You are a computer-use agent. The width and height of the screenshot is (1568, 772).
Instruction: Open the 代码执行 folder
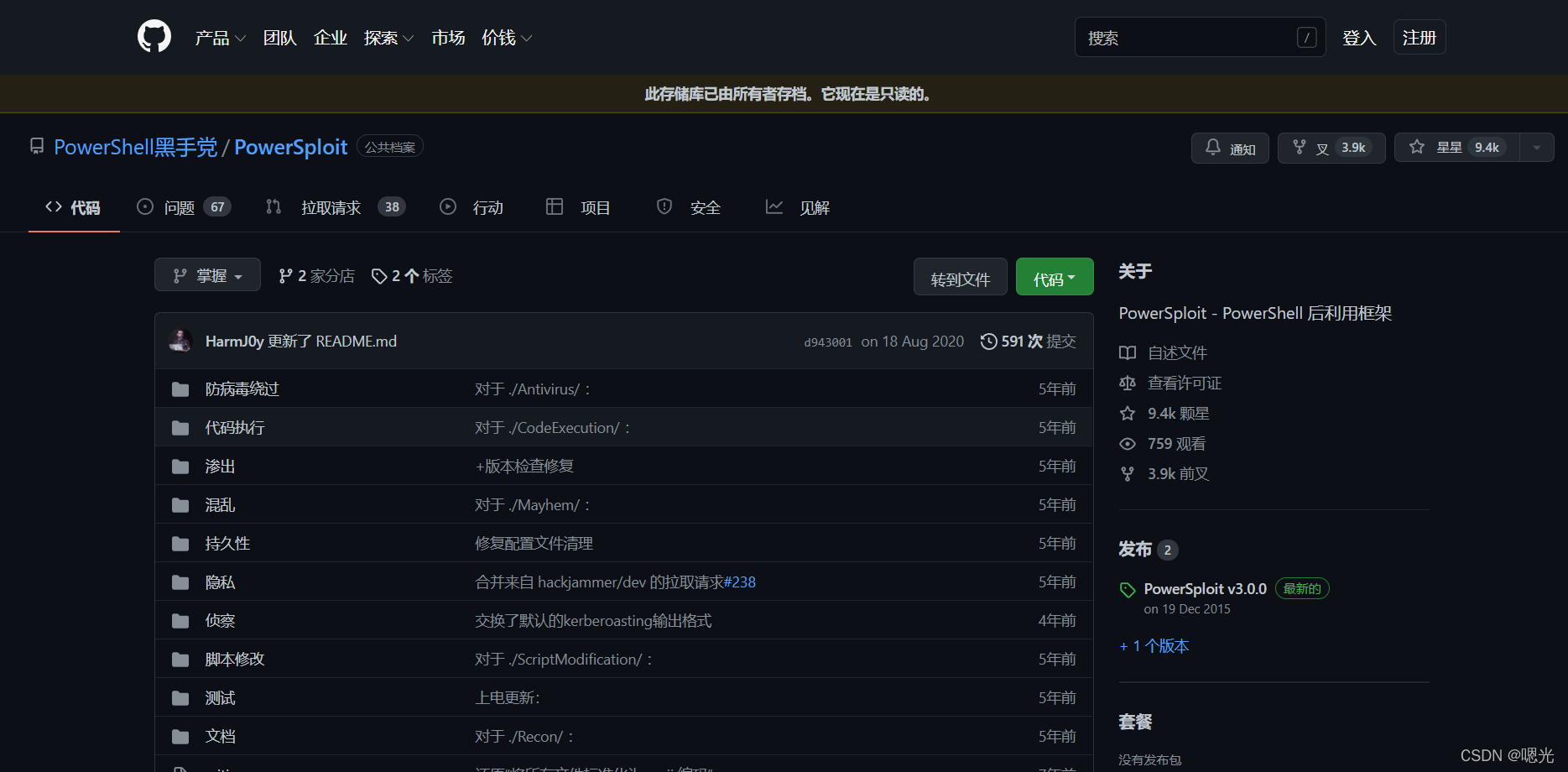(x=235, y=428)
